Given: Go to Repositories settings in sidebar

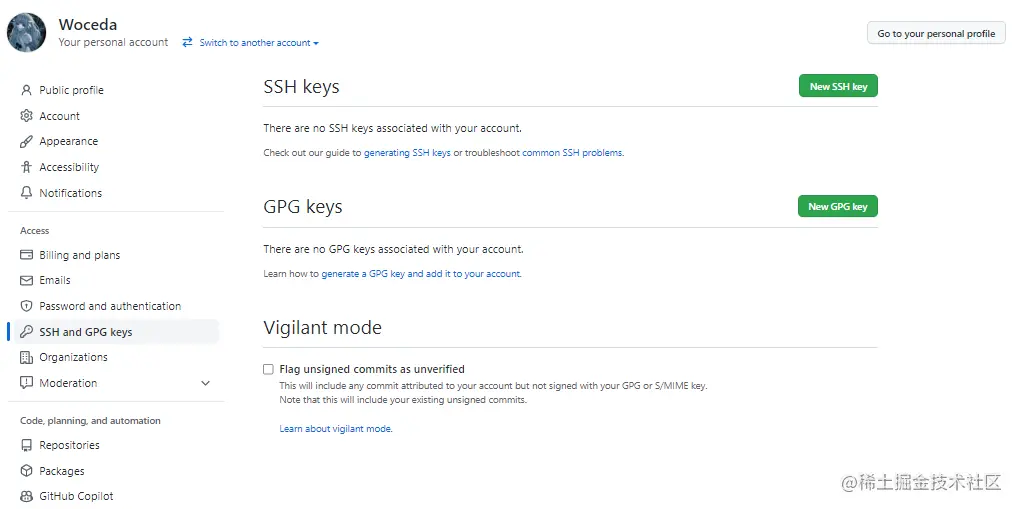Looking at the screenshot, I should point(69,445).
